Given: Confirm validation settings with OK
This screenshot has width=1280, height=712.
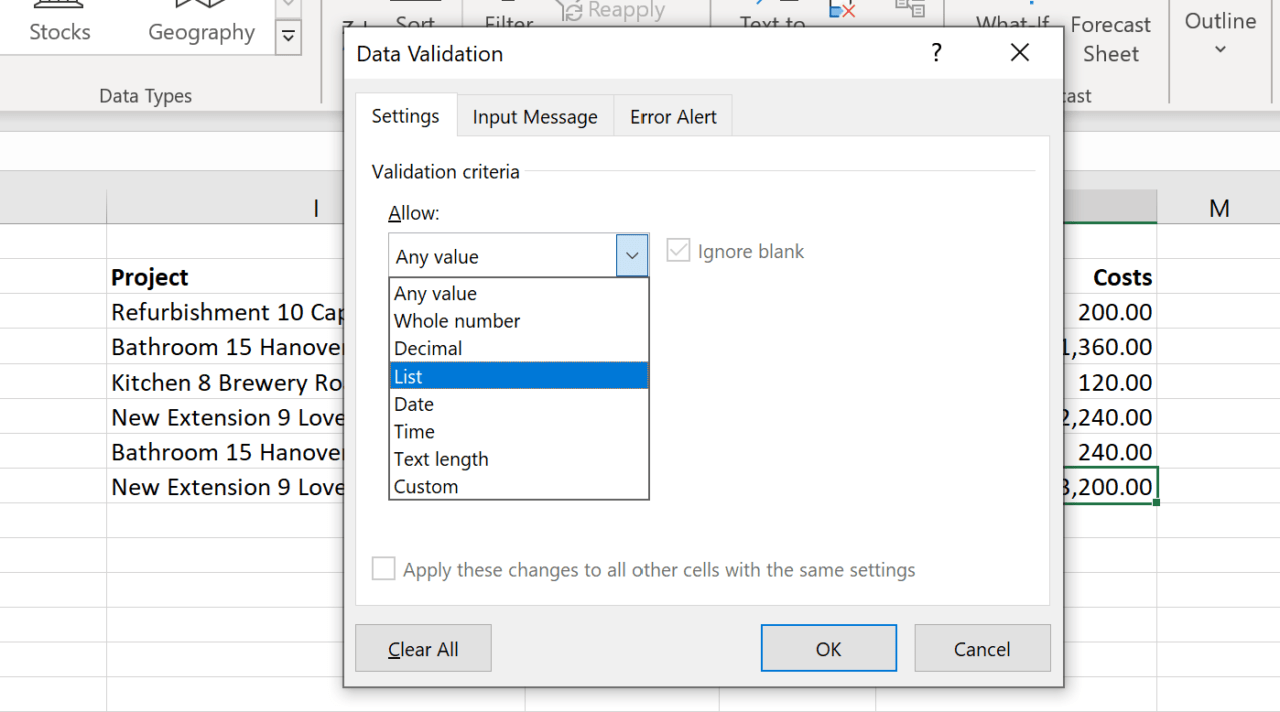Looking at the screenshot, I should 828,648.
